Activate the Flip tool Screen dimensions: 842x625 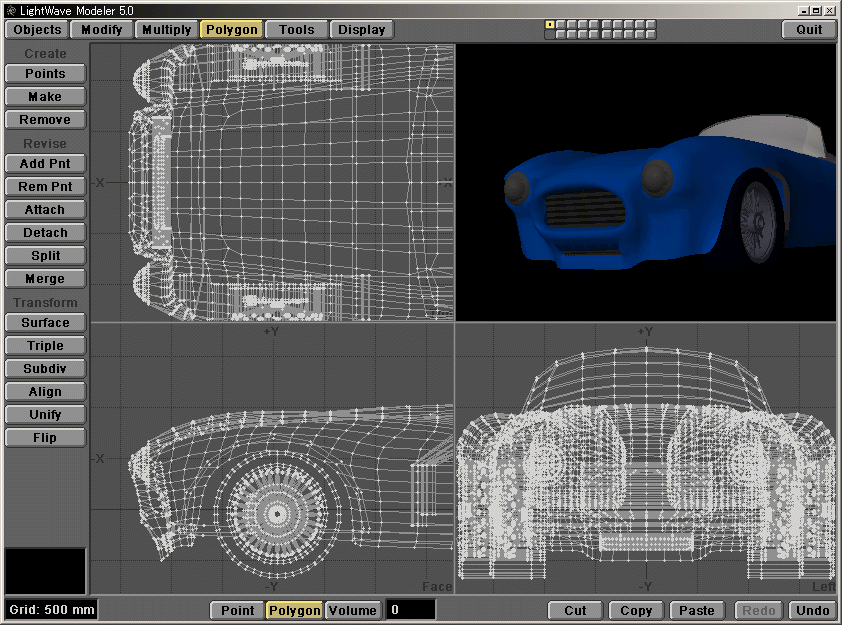(45, 437)
